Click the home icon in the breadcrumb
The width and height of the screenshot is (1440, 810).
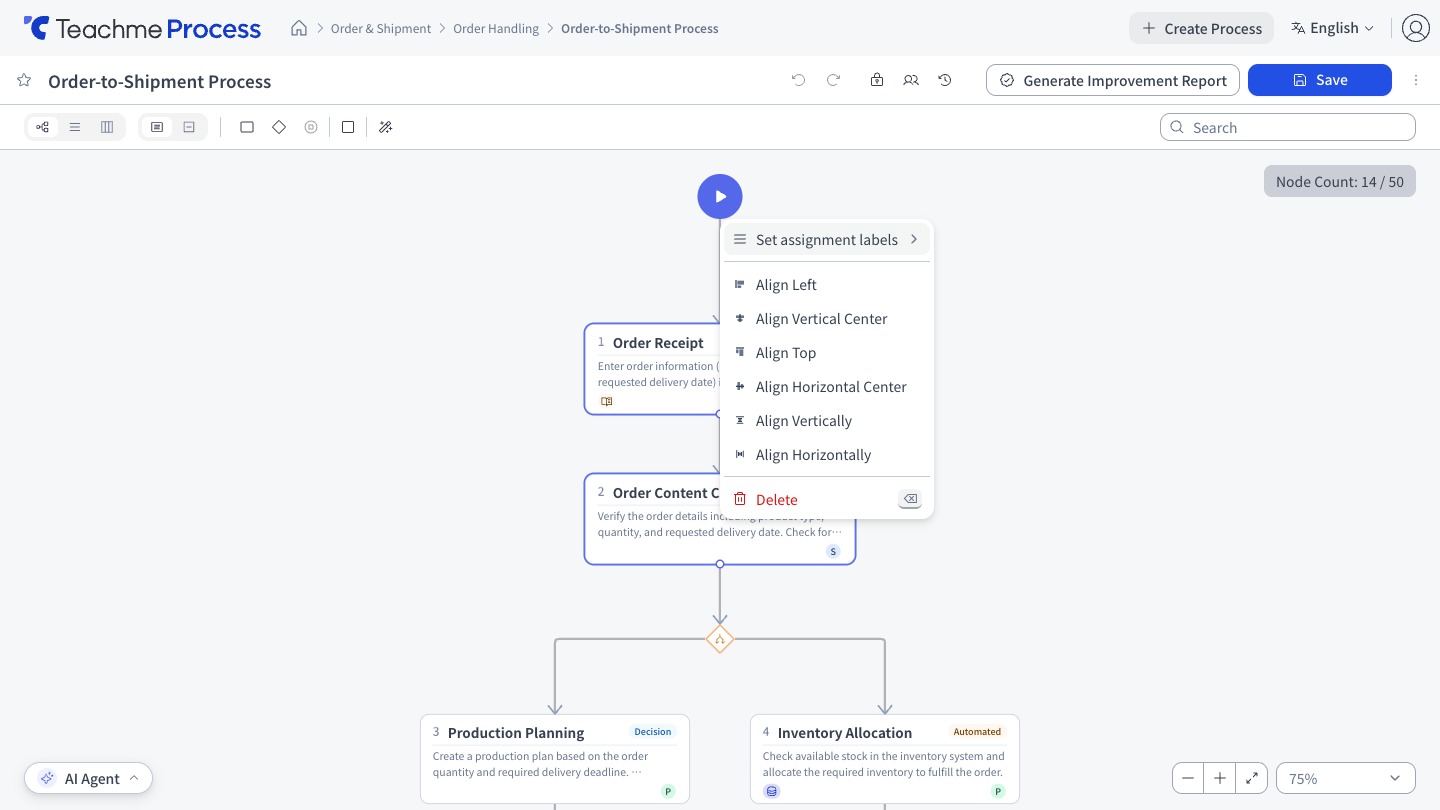[299, 28]
